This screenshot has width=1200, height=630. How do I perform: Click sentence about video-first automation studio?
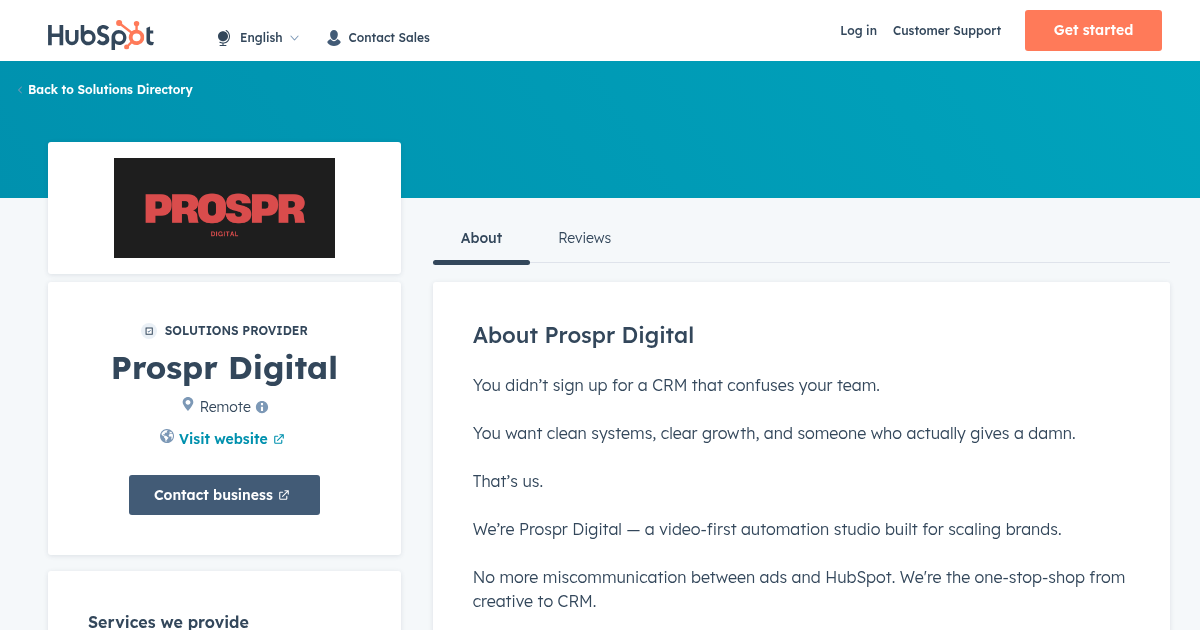(767, 529)
